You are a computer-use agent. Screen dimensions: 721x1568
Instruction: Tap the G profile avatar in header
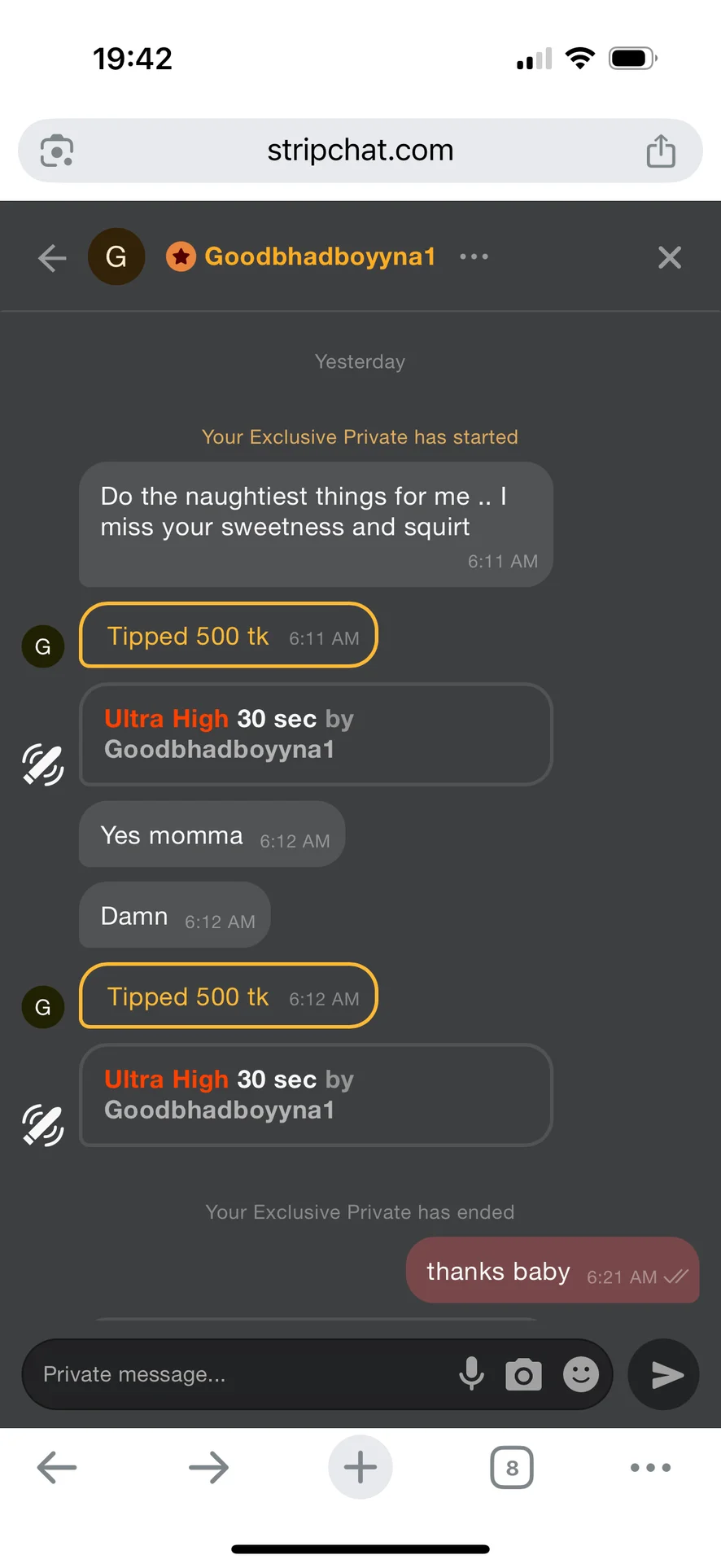[x=116, y=256]
